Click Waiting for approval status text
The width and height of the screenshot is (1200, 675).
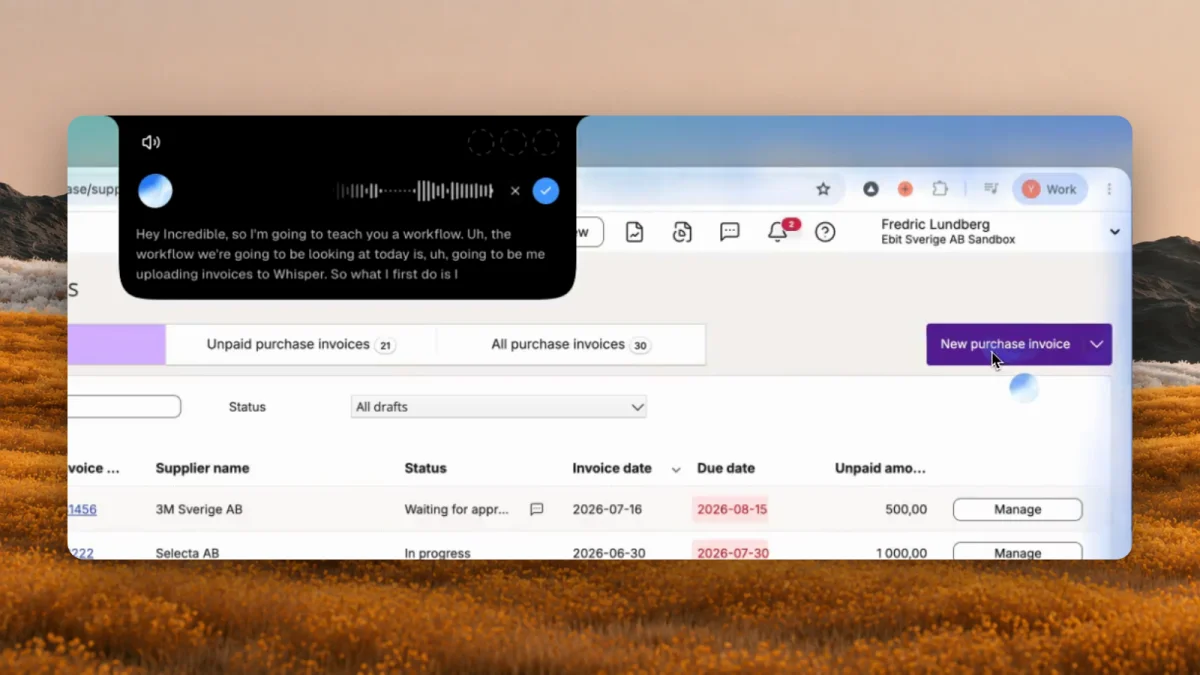coord(457,509)
